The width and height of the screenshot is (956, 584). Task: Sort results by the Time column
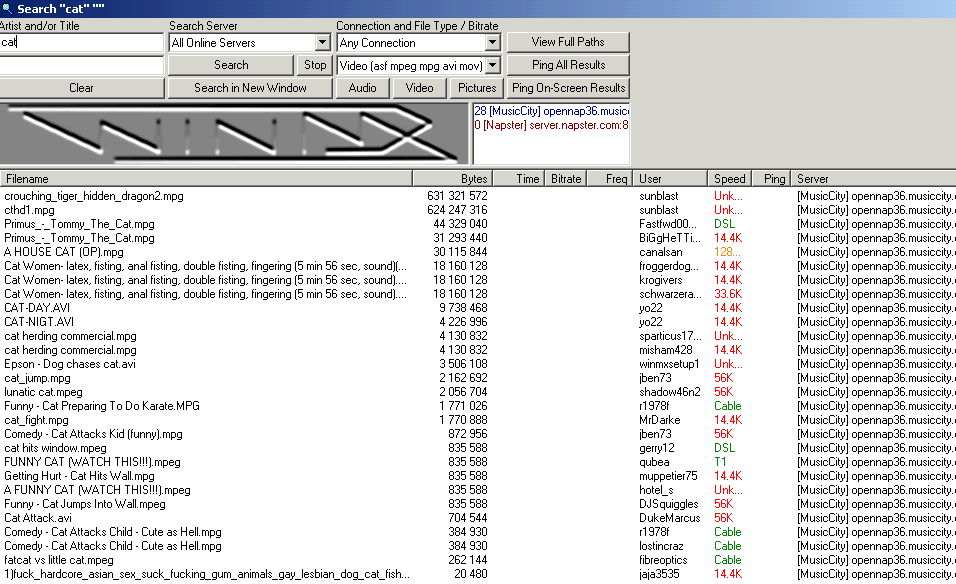(518, 179)
